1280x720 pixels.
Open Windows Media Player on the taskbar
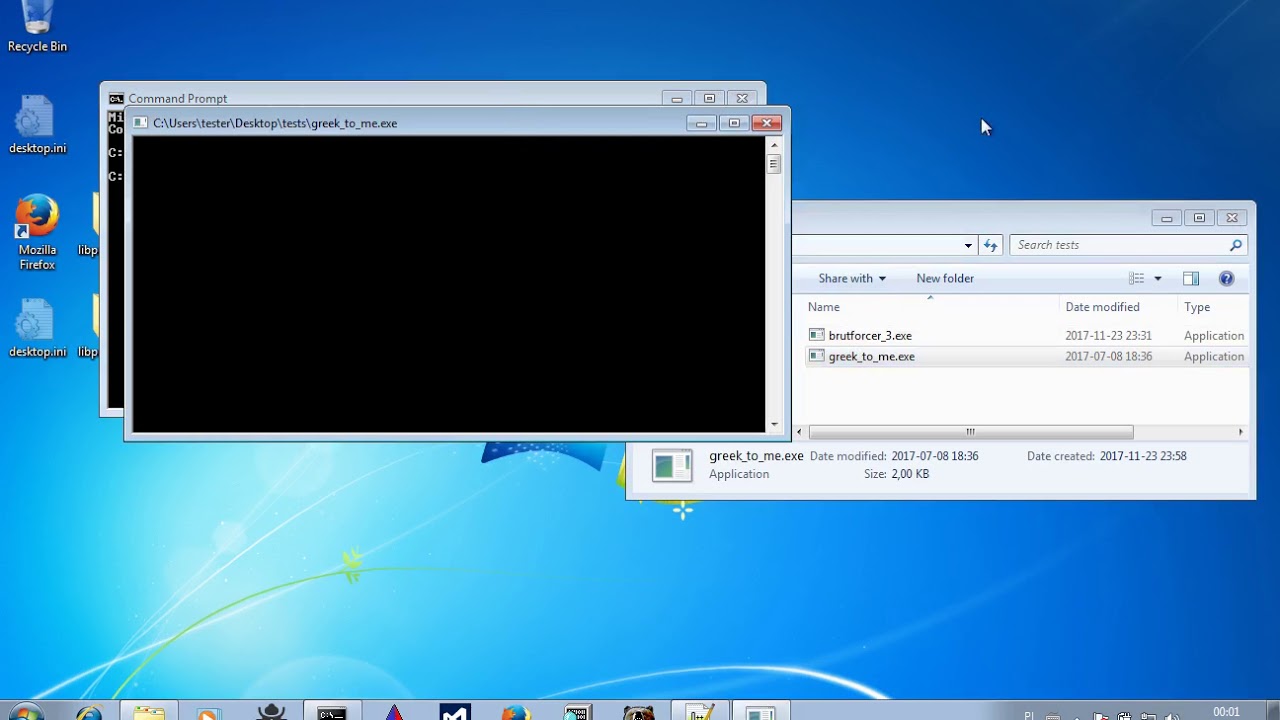[208, 712]
